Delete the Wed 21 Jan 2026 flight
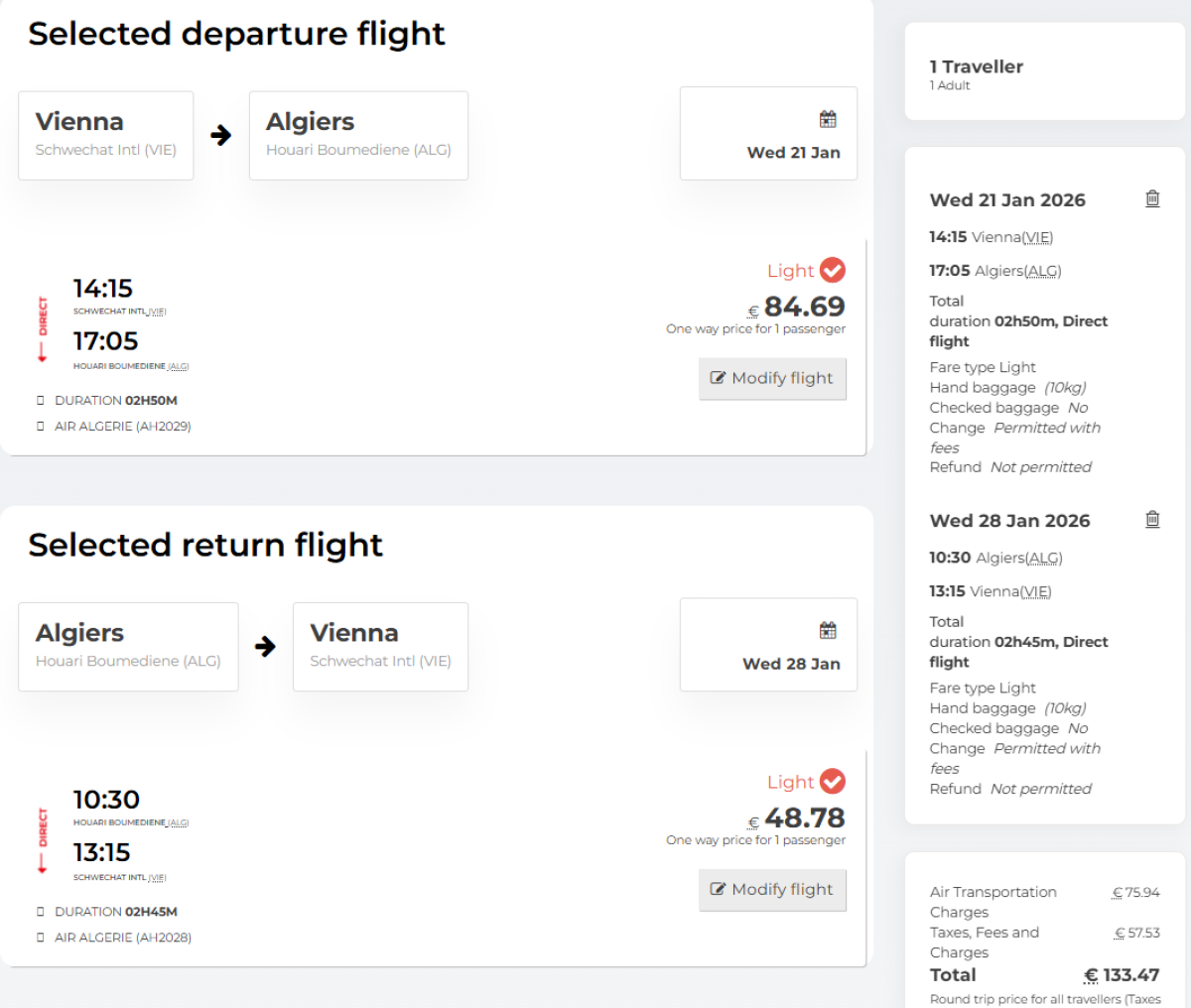 tap(1152, 198)
